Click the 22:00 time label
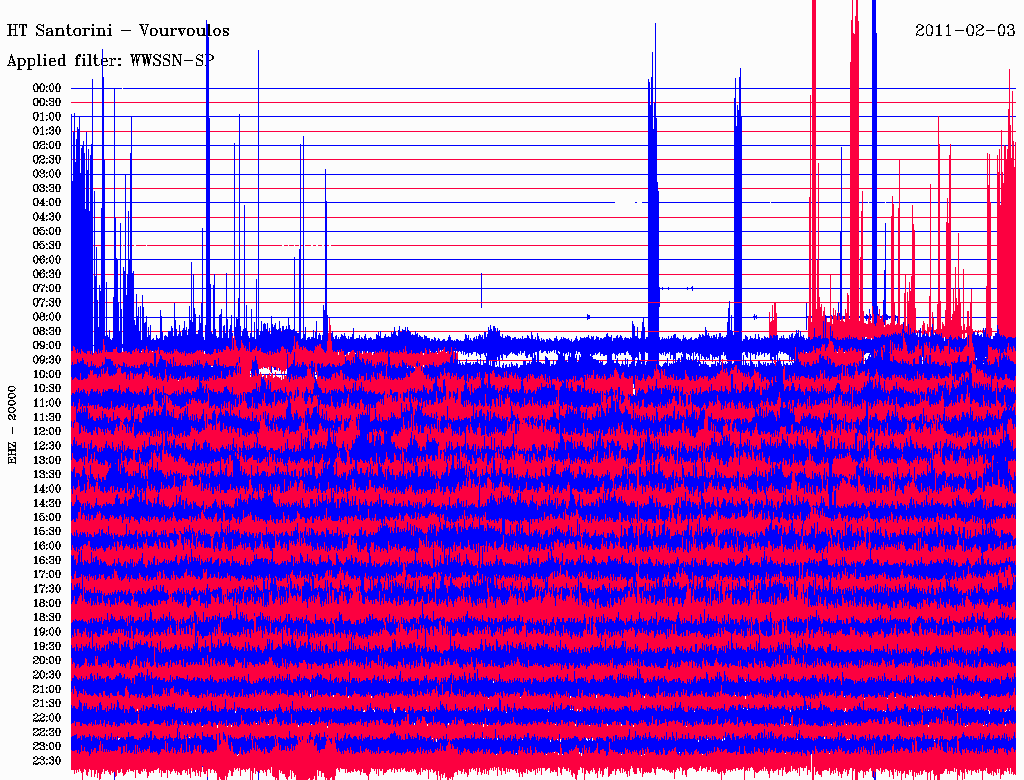This screenshot has width=1024, height=780. click(47, 718)
